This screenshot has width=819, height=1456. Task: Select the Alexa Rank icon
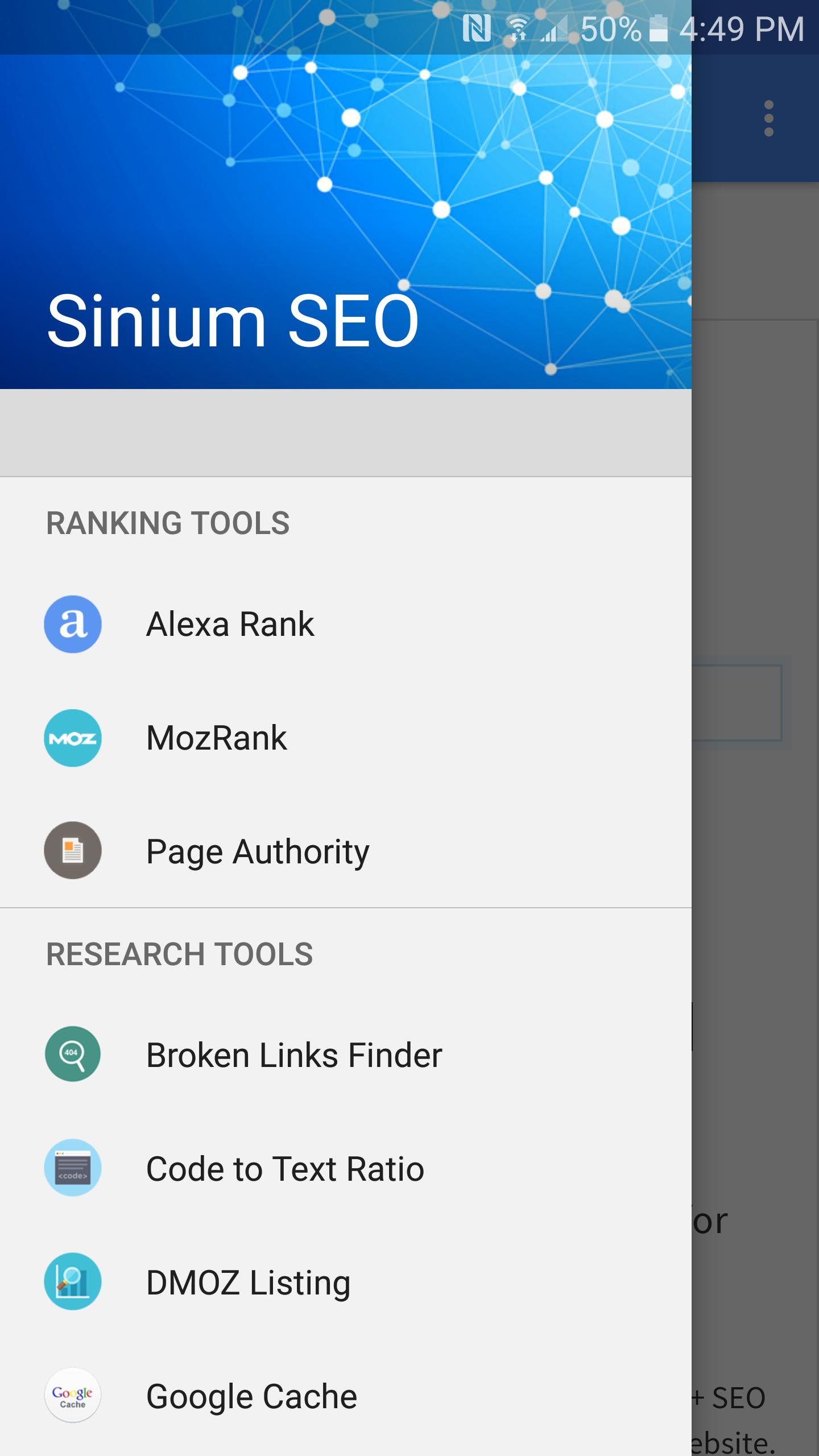(73, 624)
